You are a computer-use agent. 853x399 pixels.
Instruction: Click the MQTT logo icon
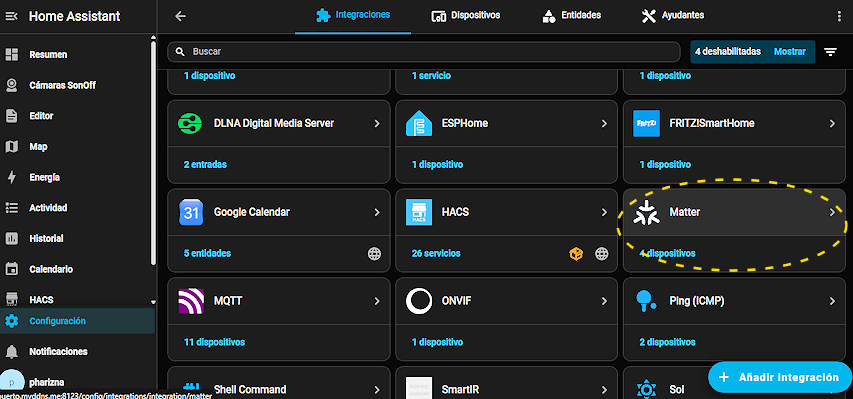(x=191, y=301)
